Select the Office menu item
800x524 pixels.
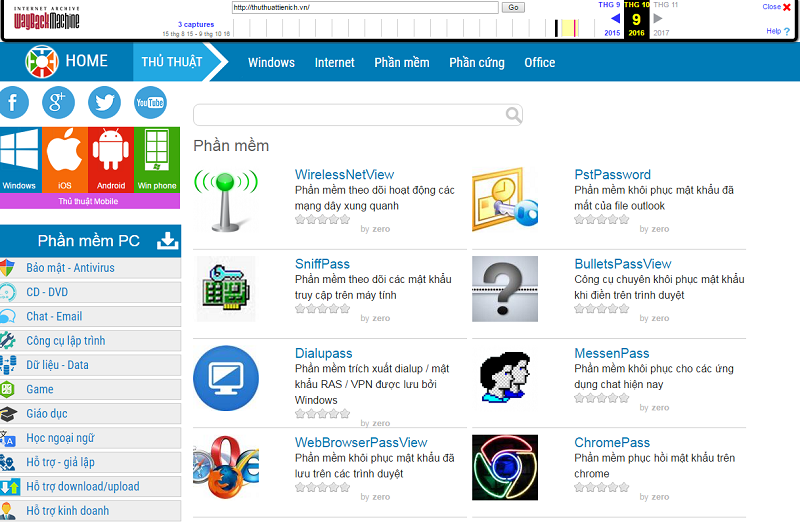[540, 62]
